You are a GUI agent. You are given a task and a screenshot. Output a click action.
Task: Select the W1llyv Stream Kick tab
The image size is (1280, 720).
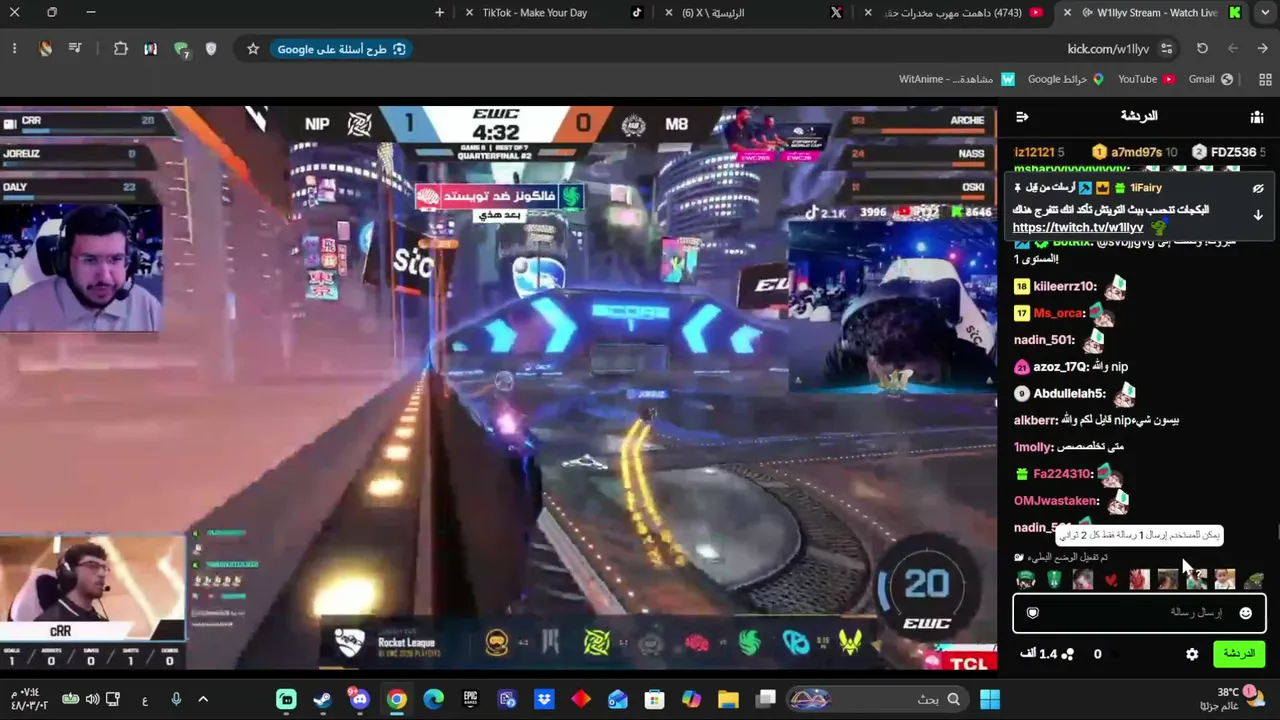(1155, 13)
